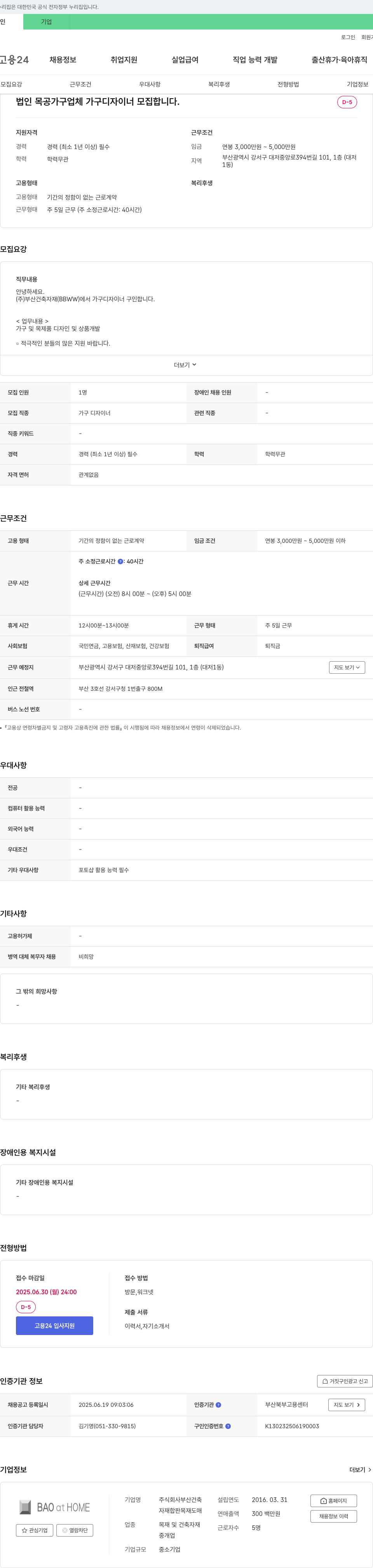The image size is (373, 1568).
Task: Click registration date 2025.06.19 09:03:06
Action: pyautogui.click(x=106, y=1405)
